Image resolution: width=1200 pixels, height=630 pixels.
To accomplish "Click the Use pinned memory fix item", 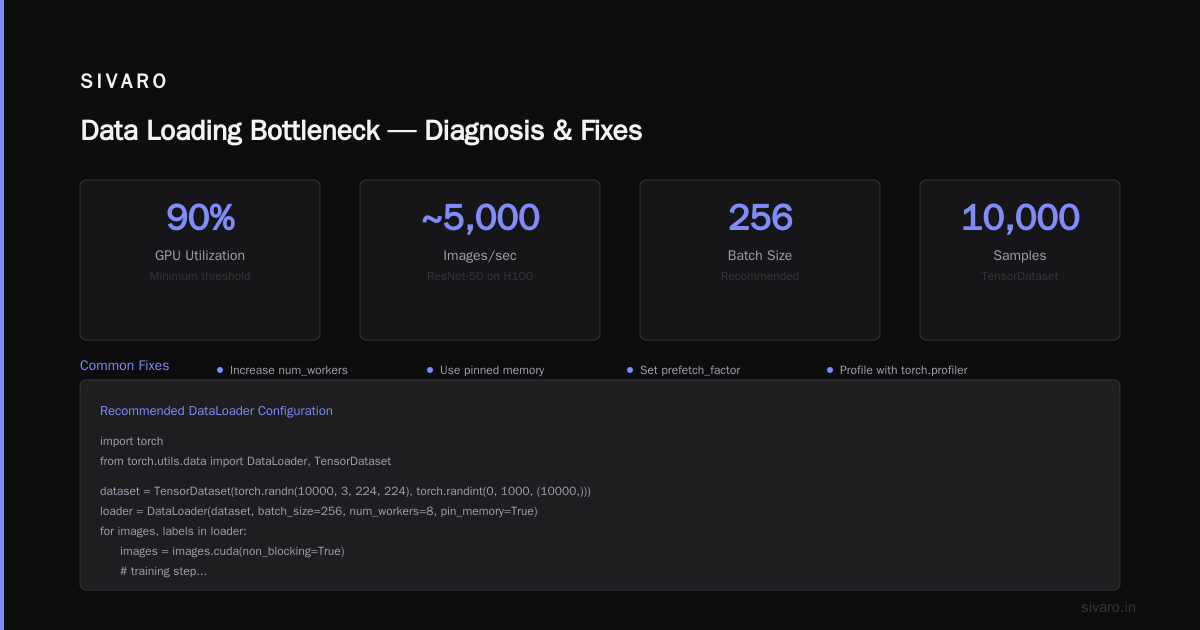I will [486, 370].
